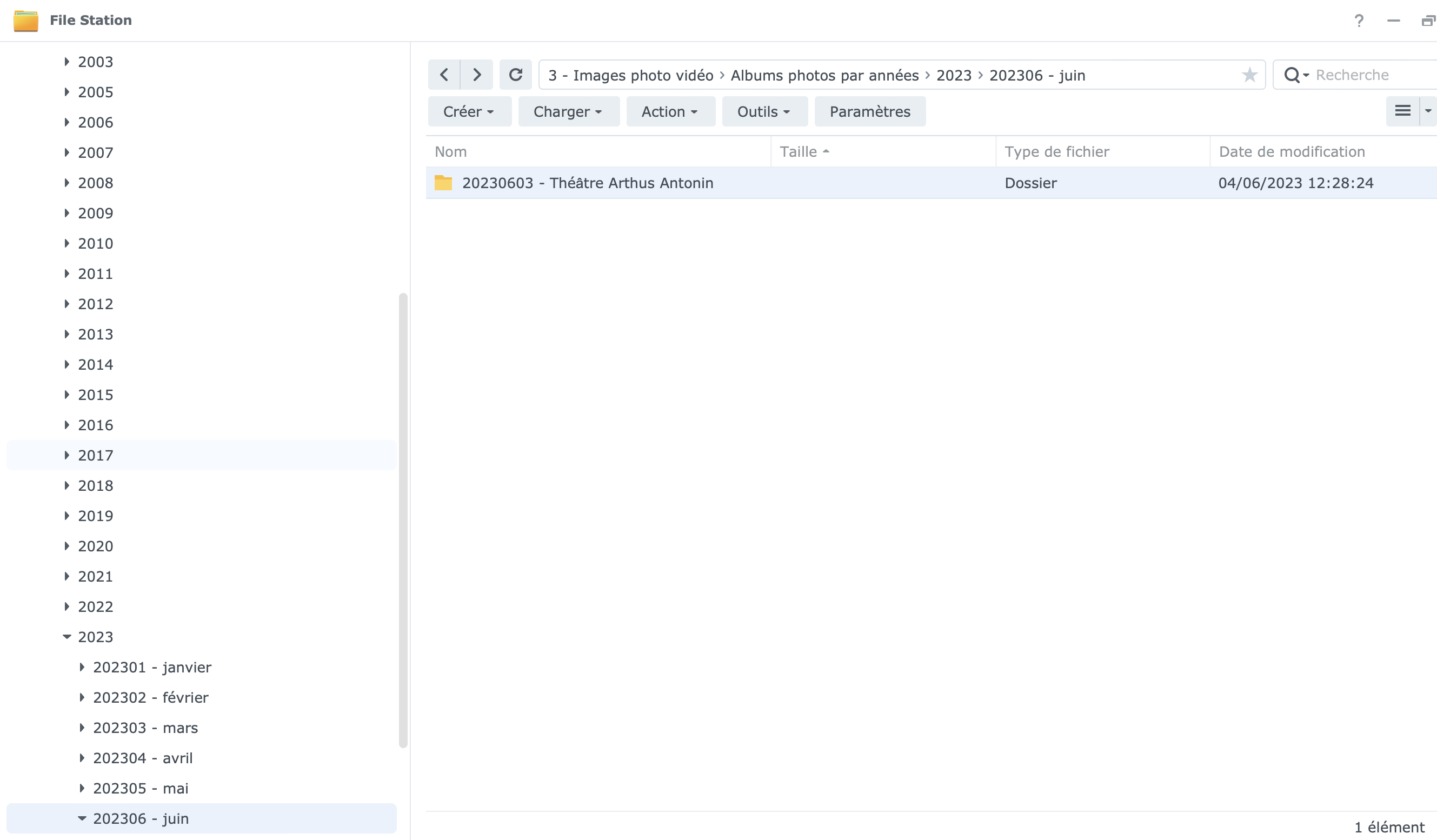This screenshot has height=840, width=1437.
Task: Add current path to favorites star
Action: tap(1249, 75)
